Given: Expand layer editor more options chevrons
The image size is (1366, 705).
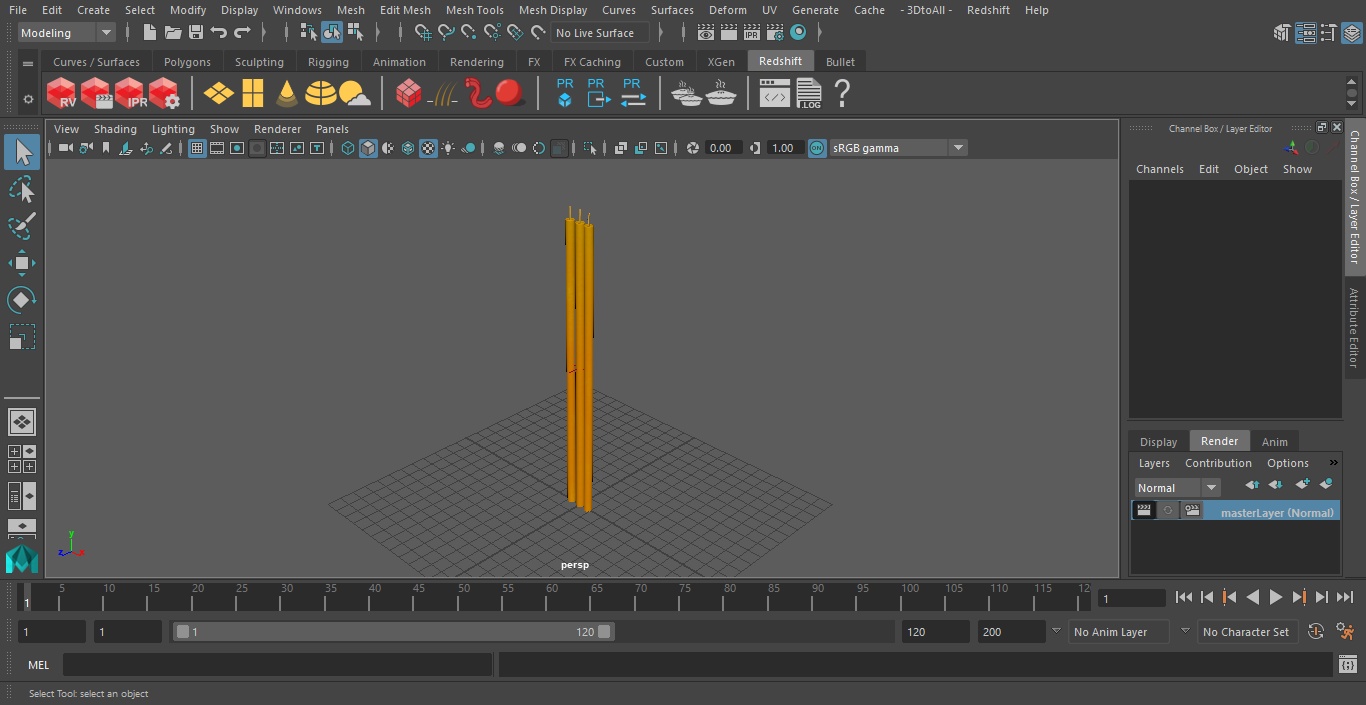Looking at the screenshot, I should tap(1333, 463).
